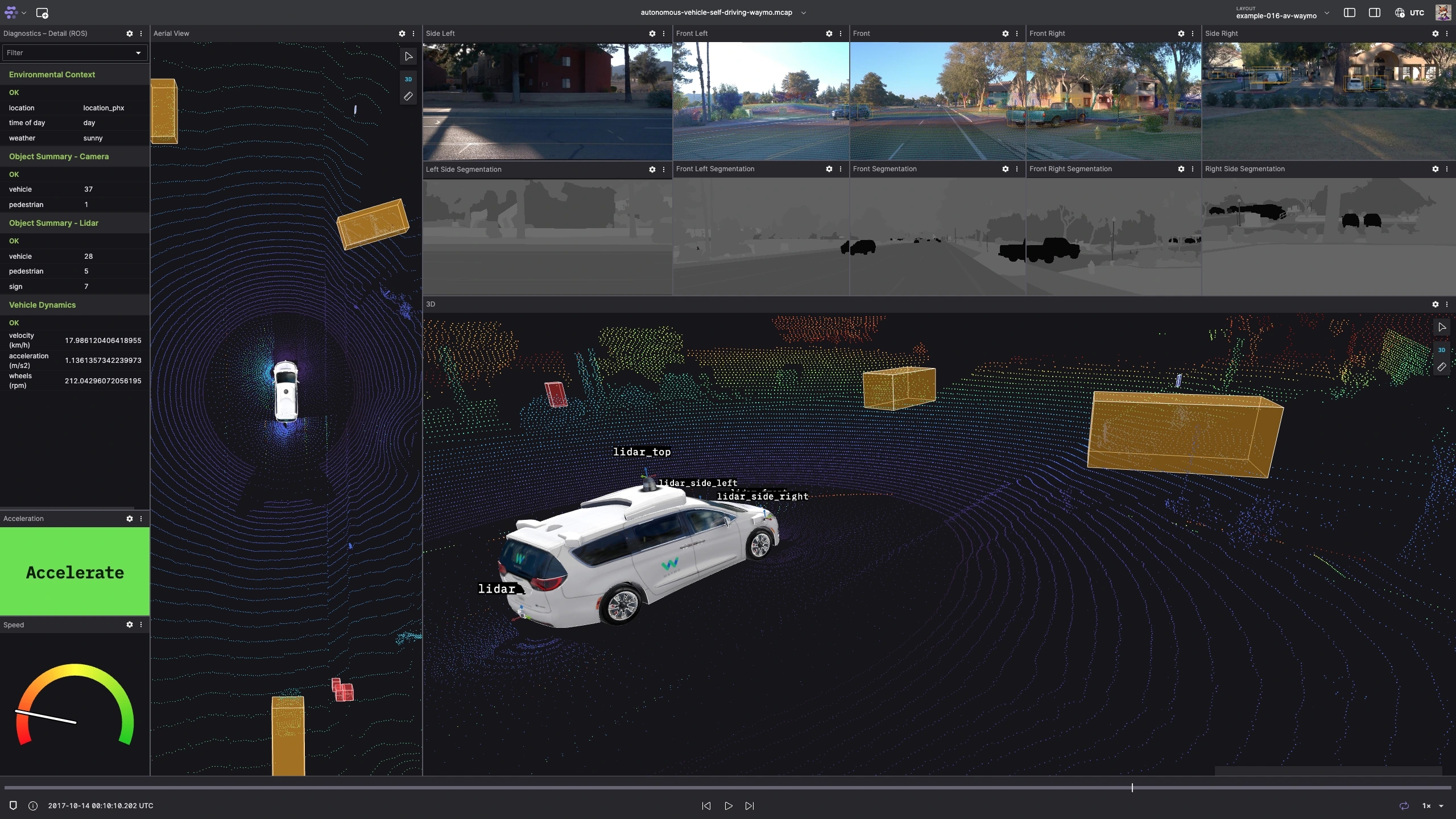Activate the ruler tool in the 3D panel
Screen dimensions: 1456x819
coord(1443,367)
